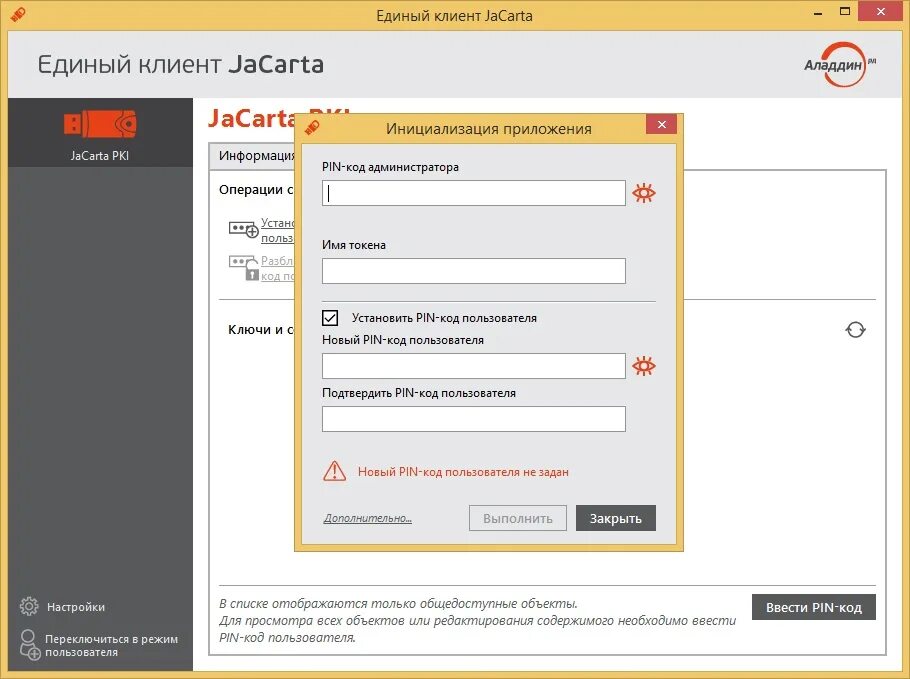Click into 'PIN-код администратора' field
The width and height of the screenshot is (910, 679).
(474, 193)
